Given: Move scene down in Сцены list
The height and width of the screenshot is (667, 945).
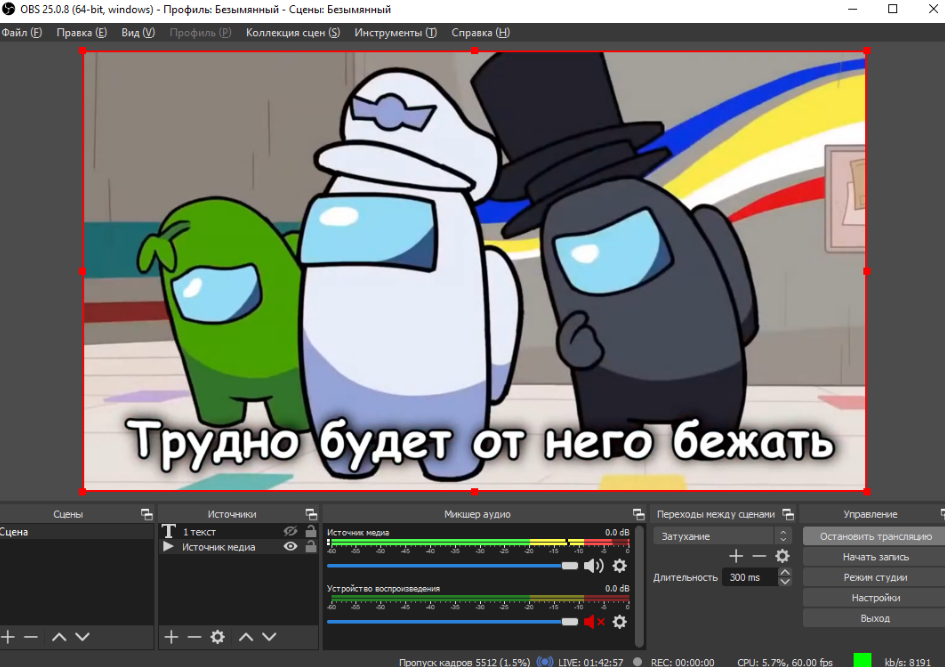Looking at the screenshot, I should tap(83, 637).
